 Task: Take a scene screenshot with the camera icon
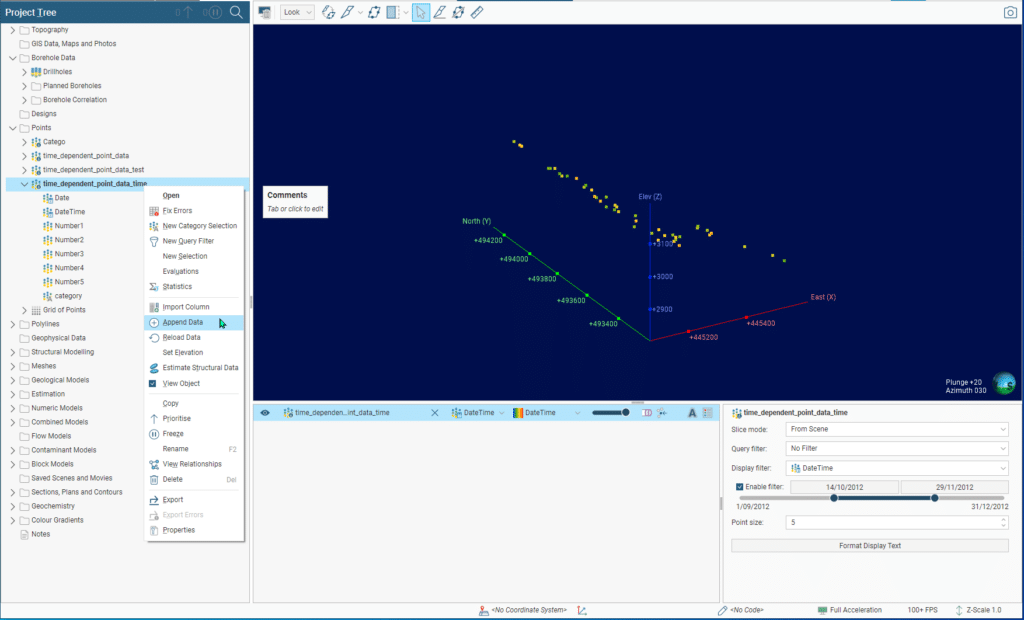(x=1009, y=12)
